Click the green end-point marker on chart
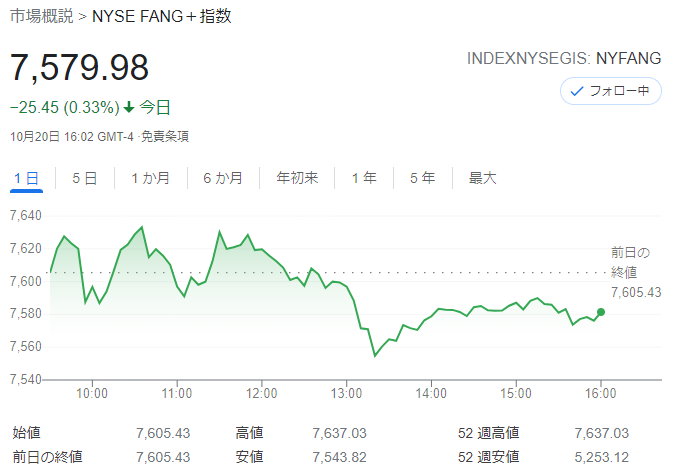 (601, 312)
